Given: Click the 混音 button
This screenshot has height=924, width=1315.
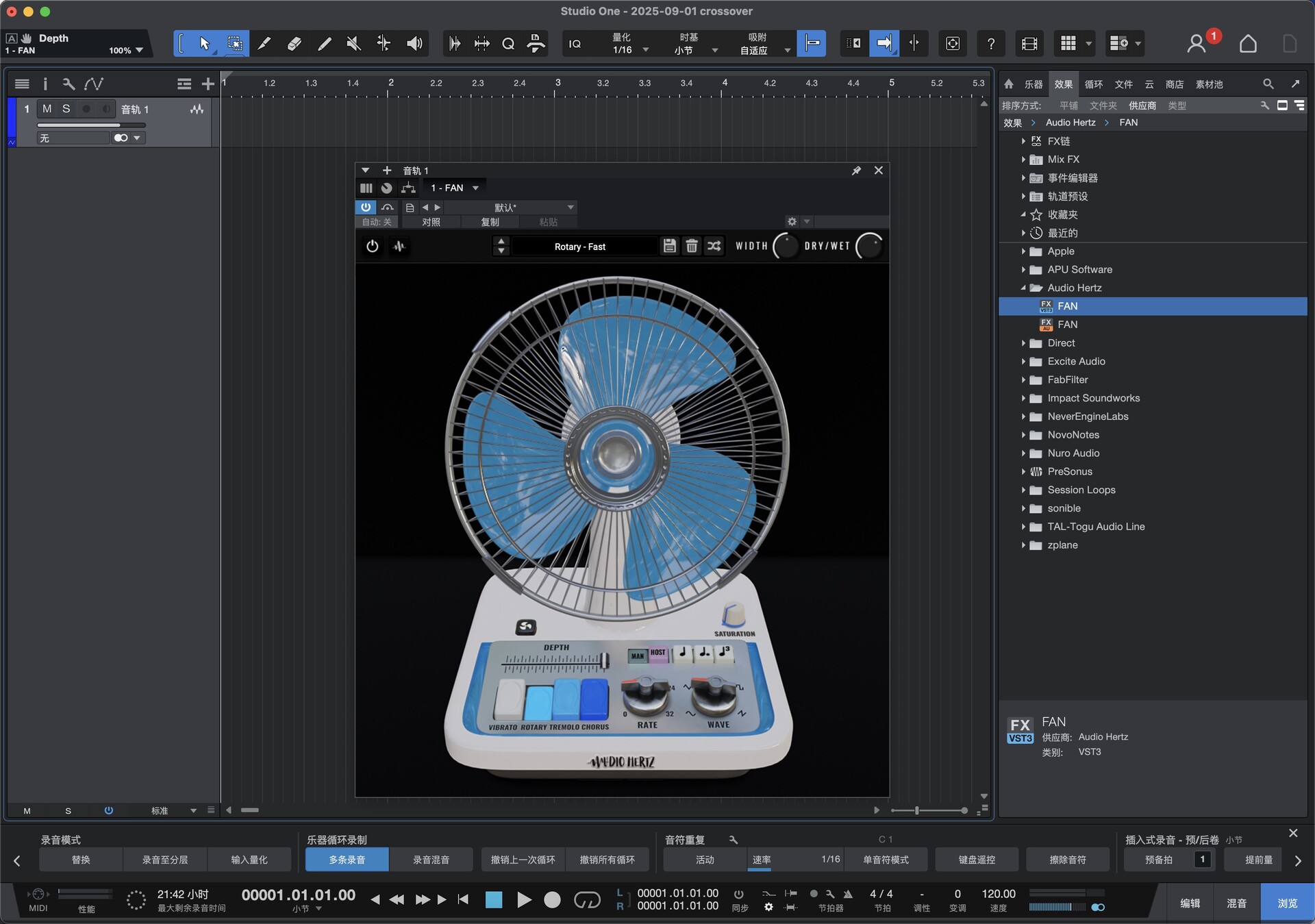Looking at the screenshot, I should [1236, 903].
